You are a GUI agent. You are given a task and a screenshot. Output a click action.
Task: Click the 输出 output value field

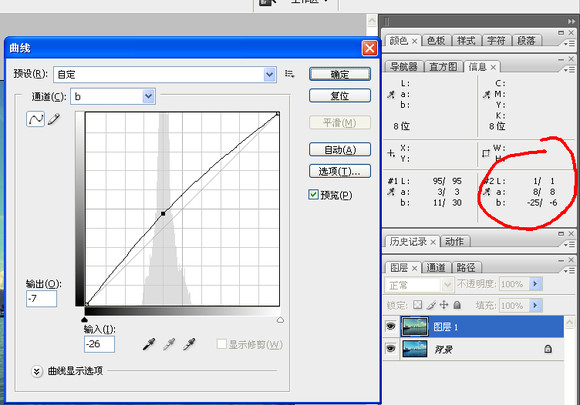[x=41, y=298]
